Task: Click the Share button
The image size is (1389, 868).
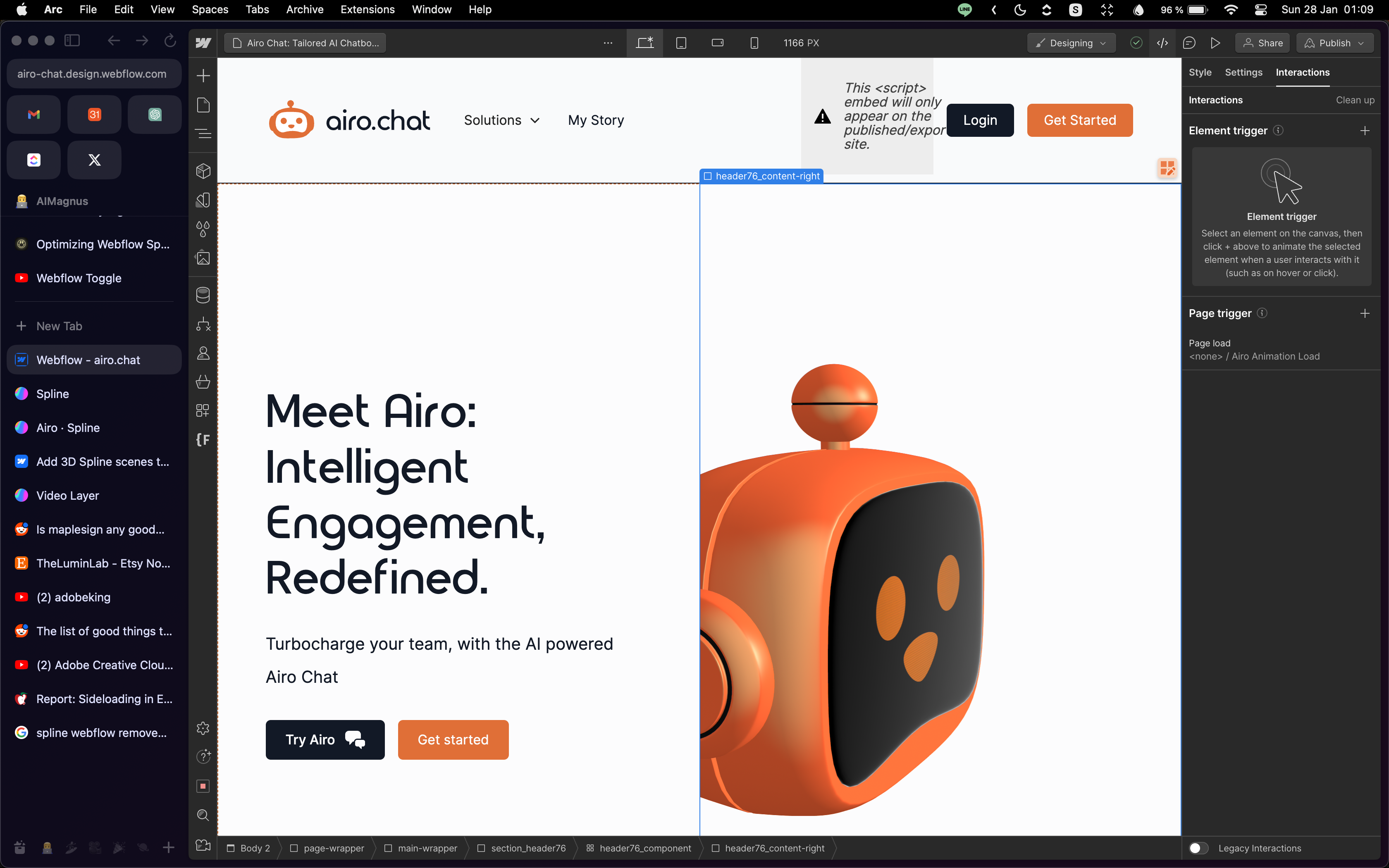Action: [1262, 43]
